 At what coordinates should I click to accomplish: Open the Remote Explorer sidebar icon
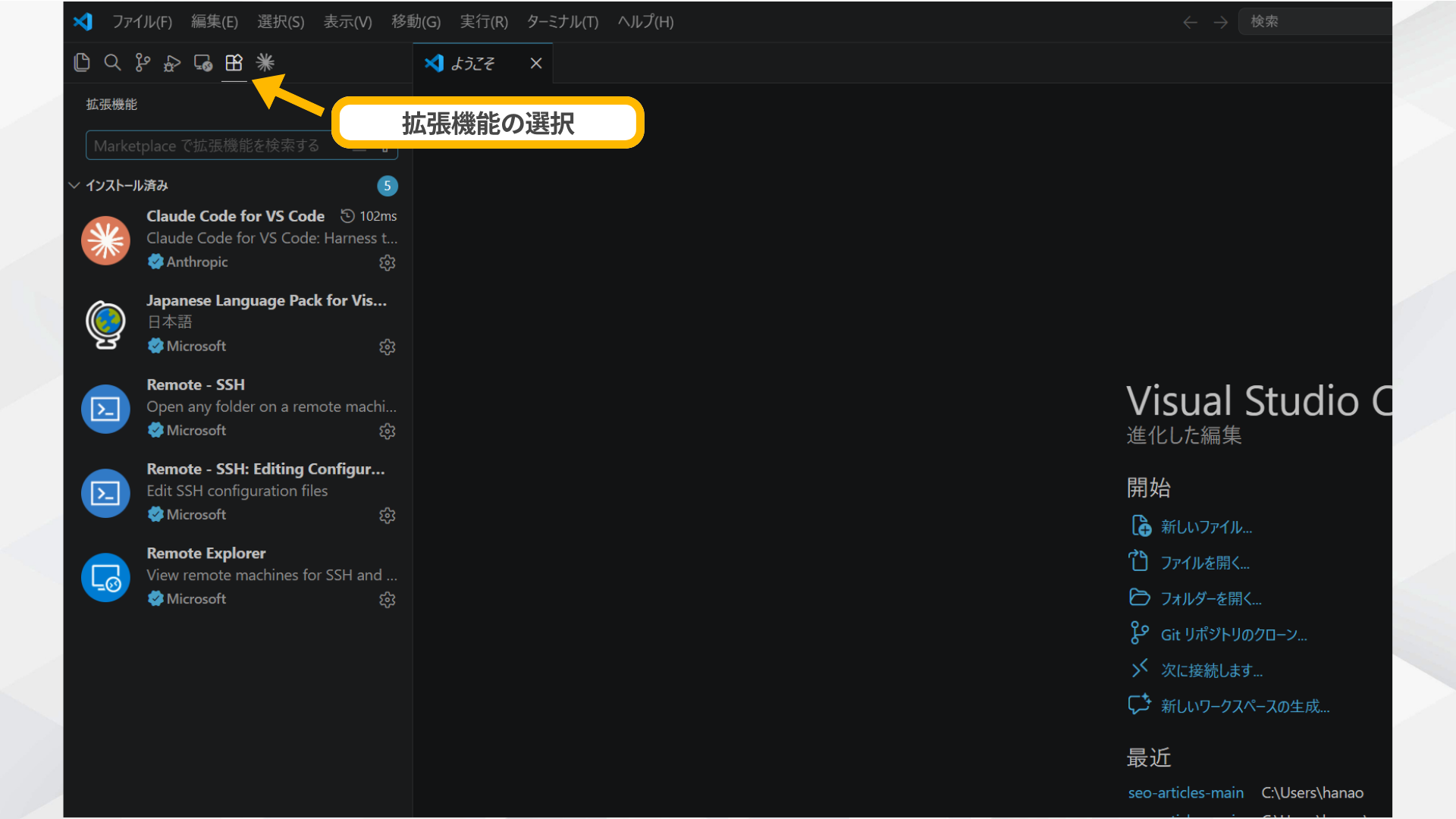click(x=203, y=63)
